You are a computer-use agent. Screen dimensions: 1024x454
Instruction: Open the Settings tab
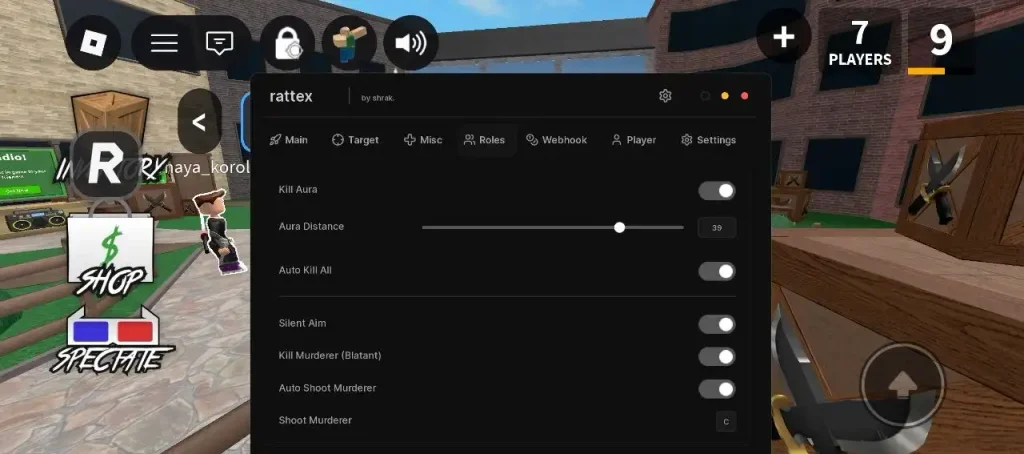pos(709,140)
